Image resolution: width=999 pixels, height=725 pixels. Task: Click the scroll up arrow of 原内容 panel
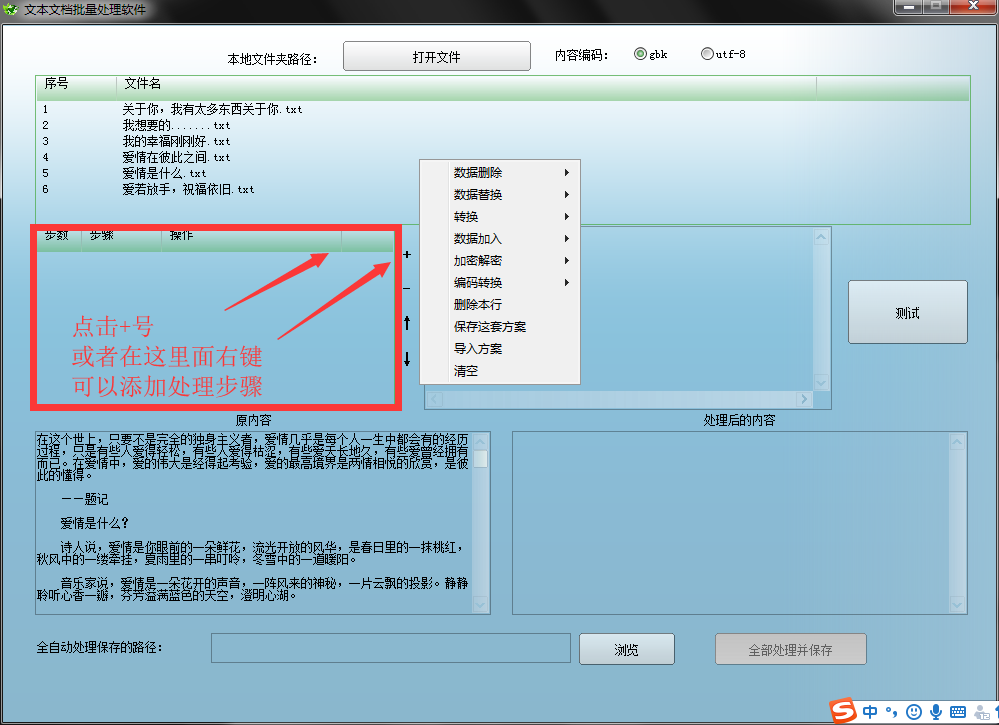[x=480, y=441]
